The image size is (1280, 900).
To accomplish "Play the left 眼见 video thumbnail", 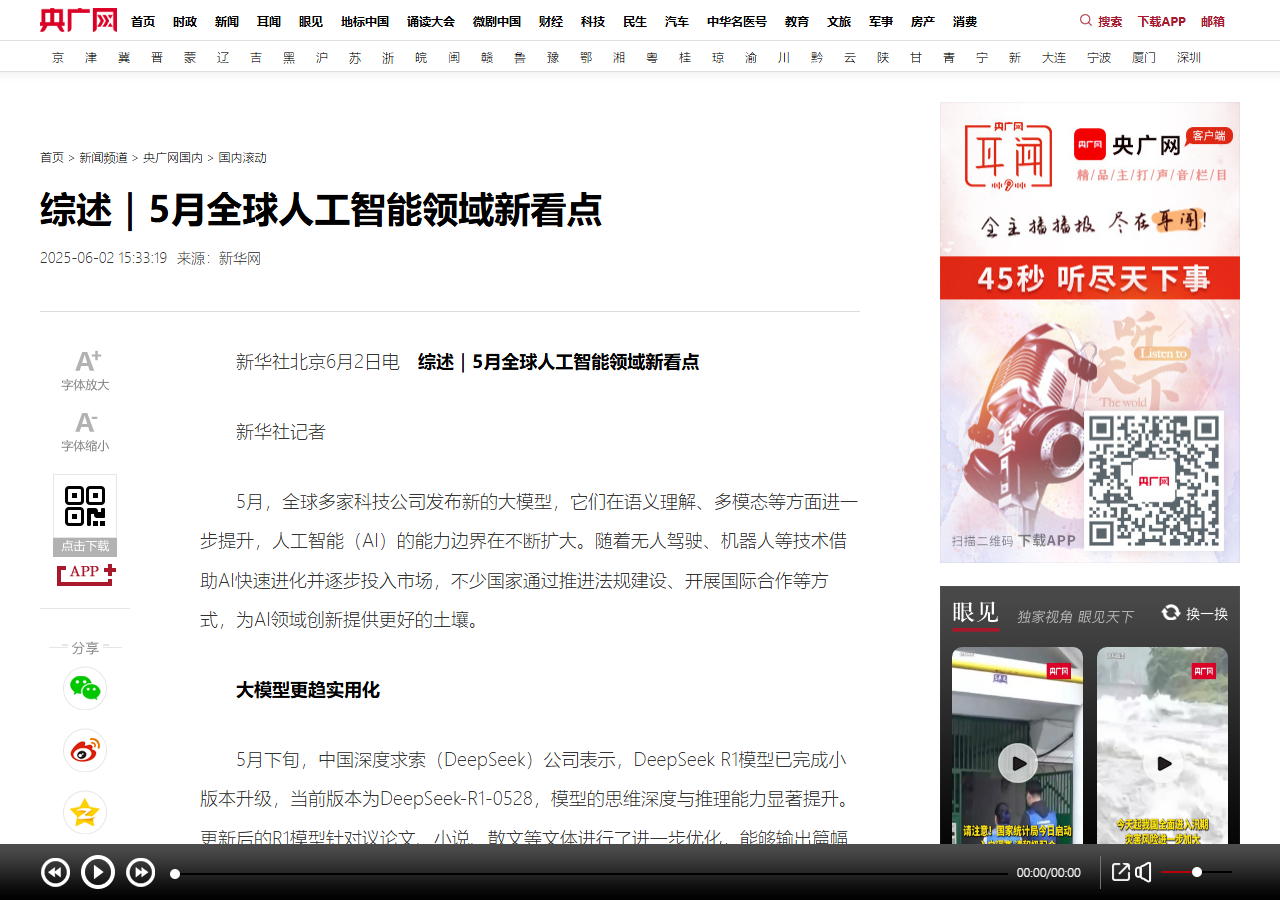I will [1017, 763].
